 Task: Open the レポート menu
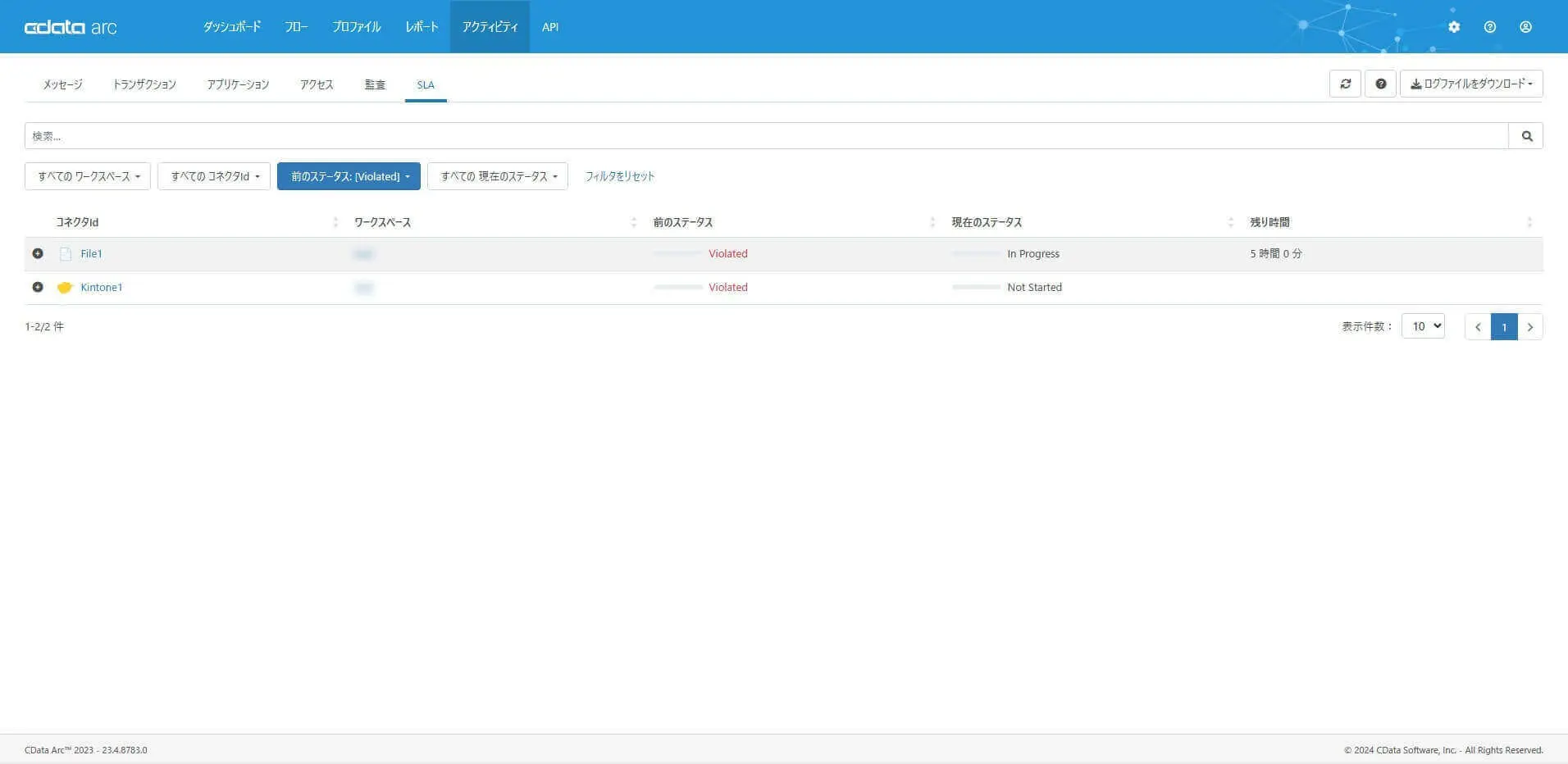click(422, 27)
